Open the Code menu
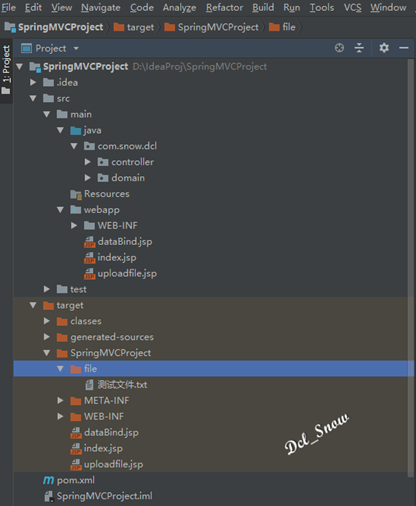Viewport: 416px width, 506px height. pyautogui.click(x=142, y=7)
